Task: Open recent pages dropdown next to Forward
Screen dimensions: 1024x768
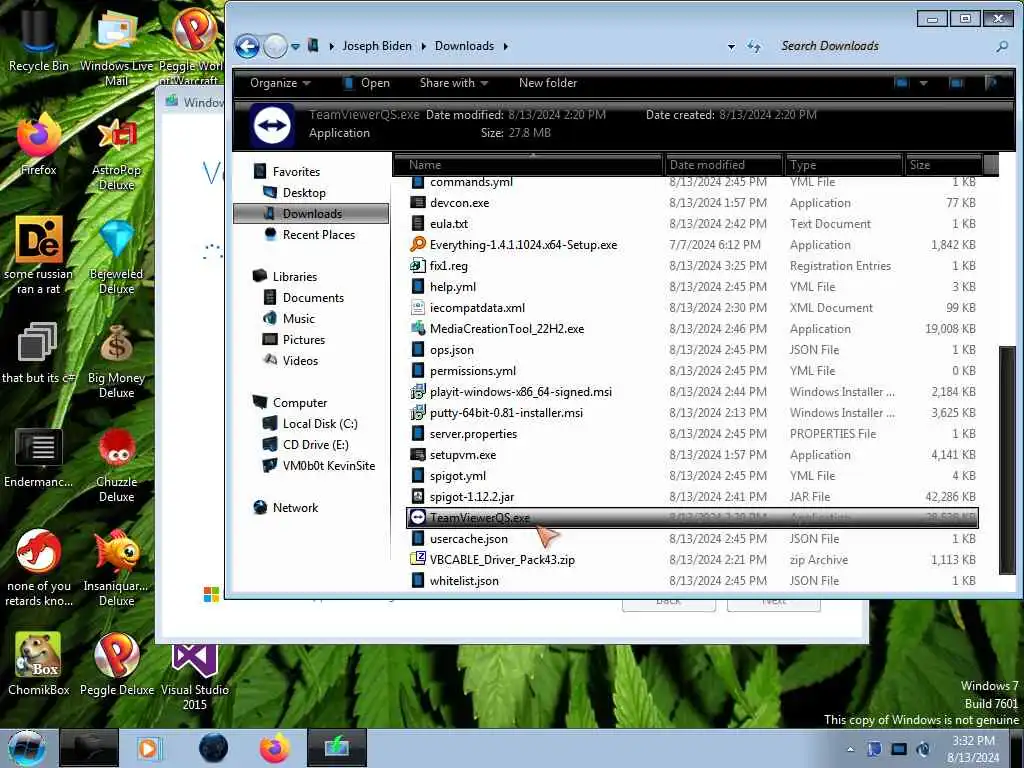Action: (x=295, y=46)
